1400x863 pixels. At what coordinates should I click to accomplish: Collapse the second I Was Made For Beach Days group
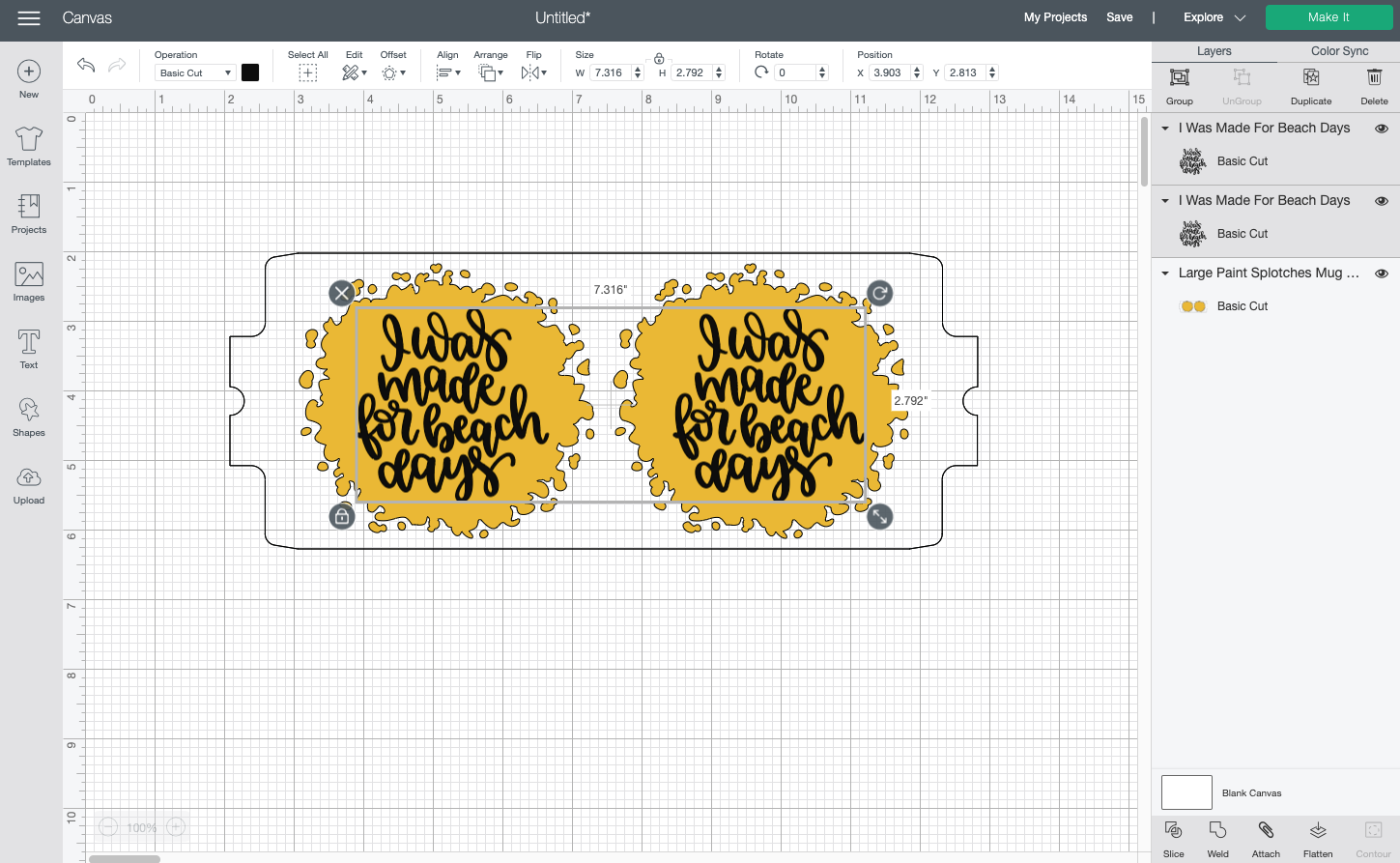[1165, 200]
